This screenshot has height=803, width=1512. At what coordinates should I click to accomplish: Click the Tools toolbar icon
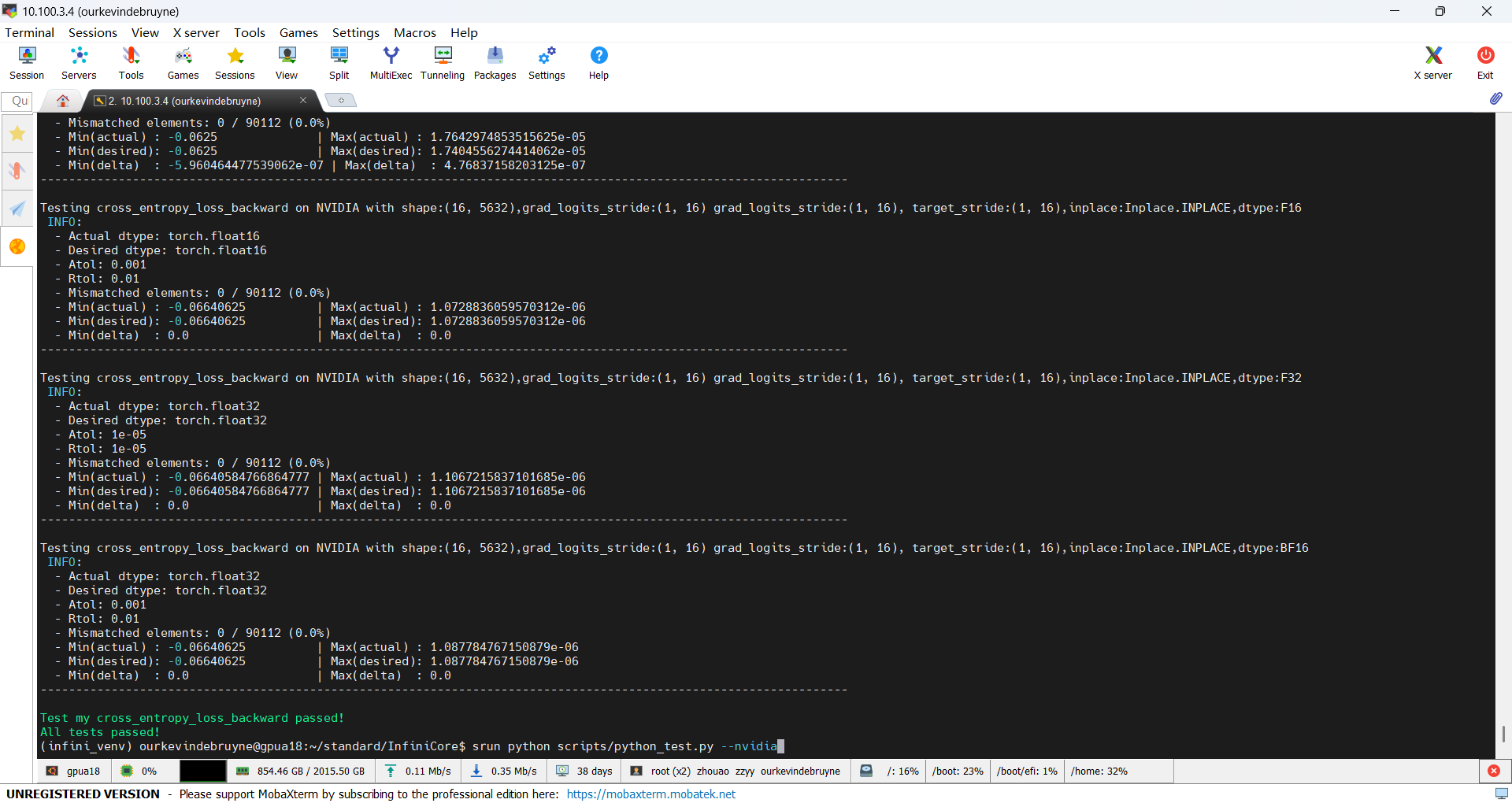click(131, 63)
